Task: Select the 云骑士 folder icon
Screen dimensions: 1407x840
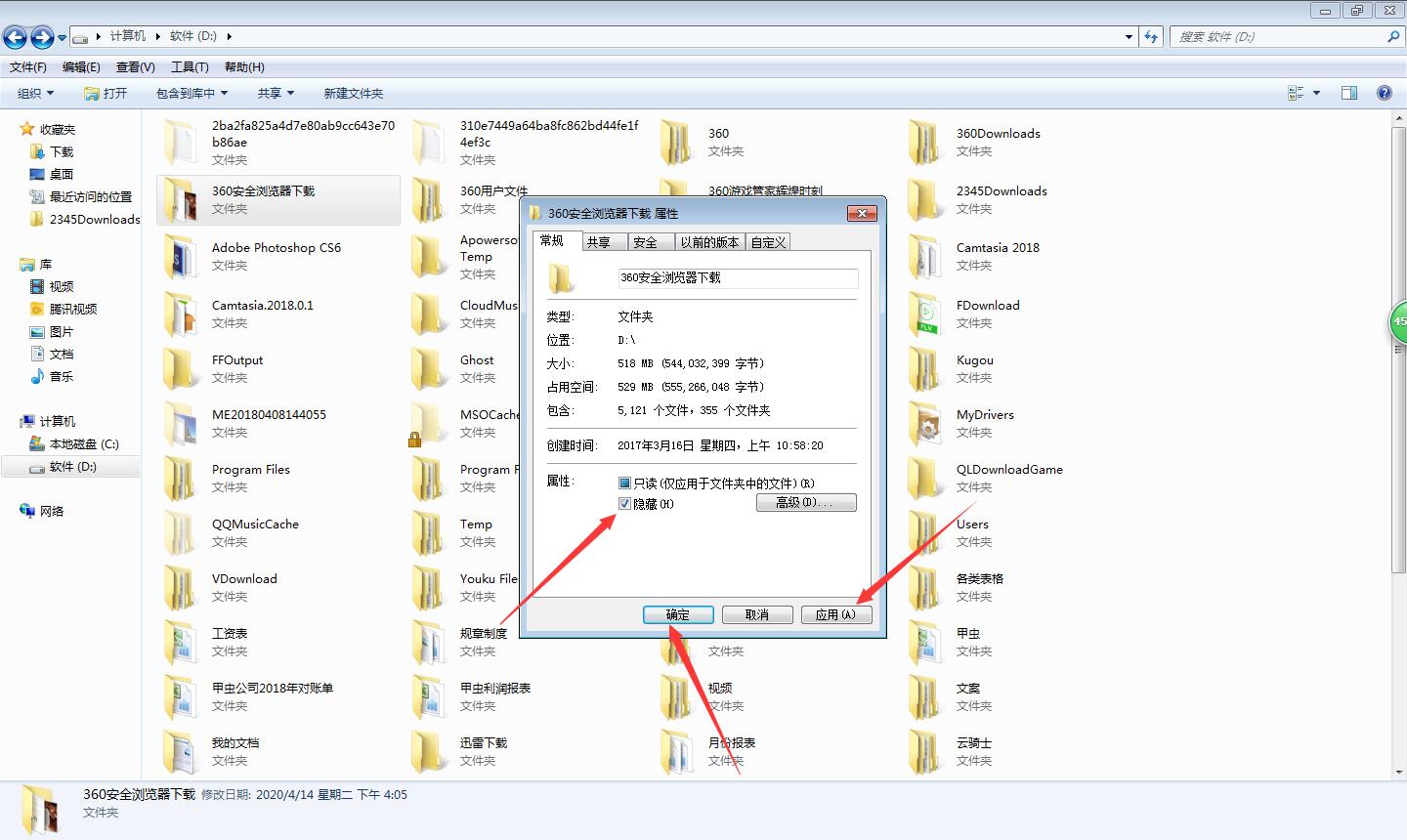Action: [x=924, y=751]
